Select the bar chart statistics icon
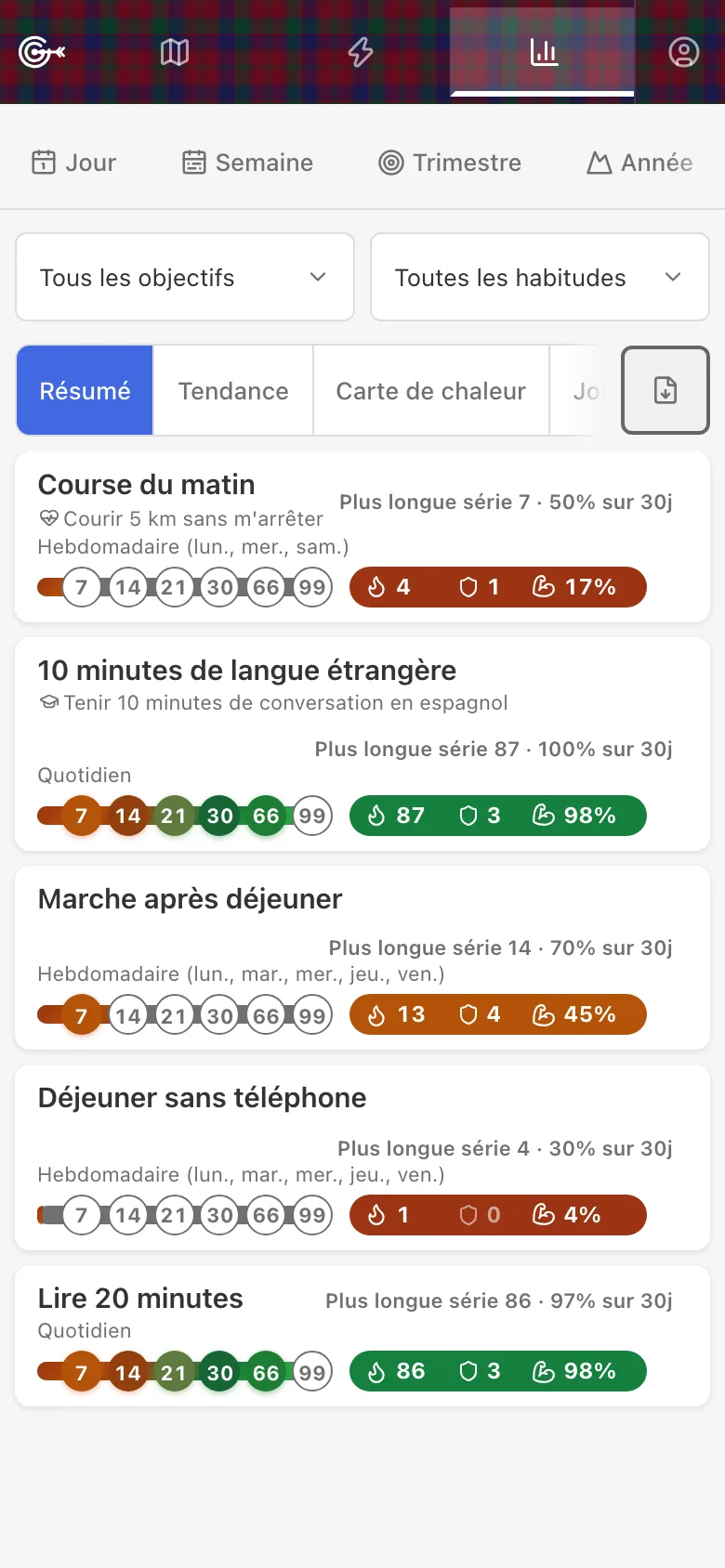The image size is (725, 1568). pos(544,52)
